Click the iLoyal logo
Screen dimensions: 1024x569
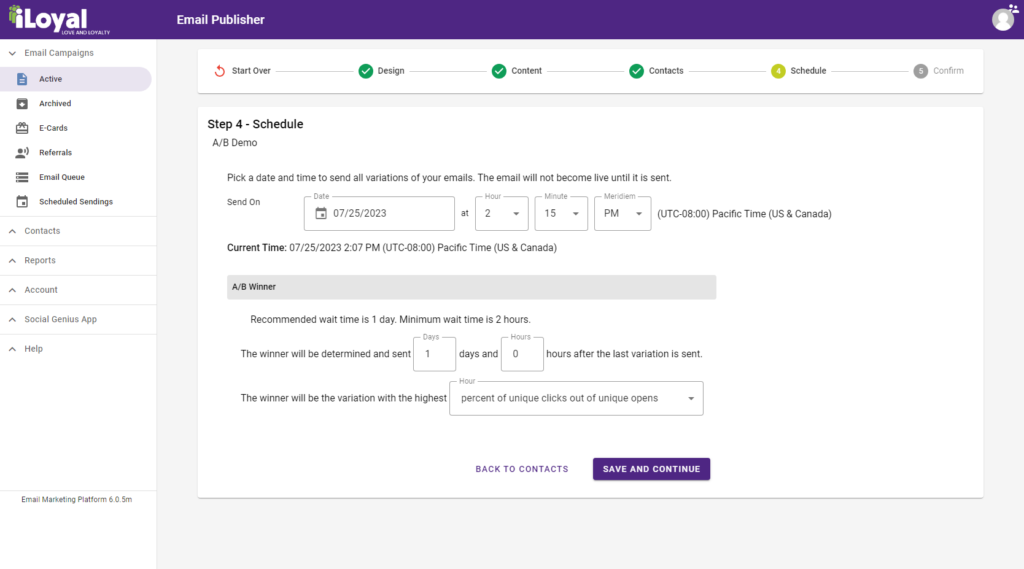point(59,20)
